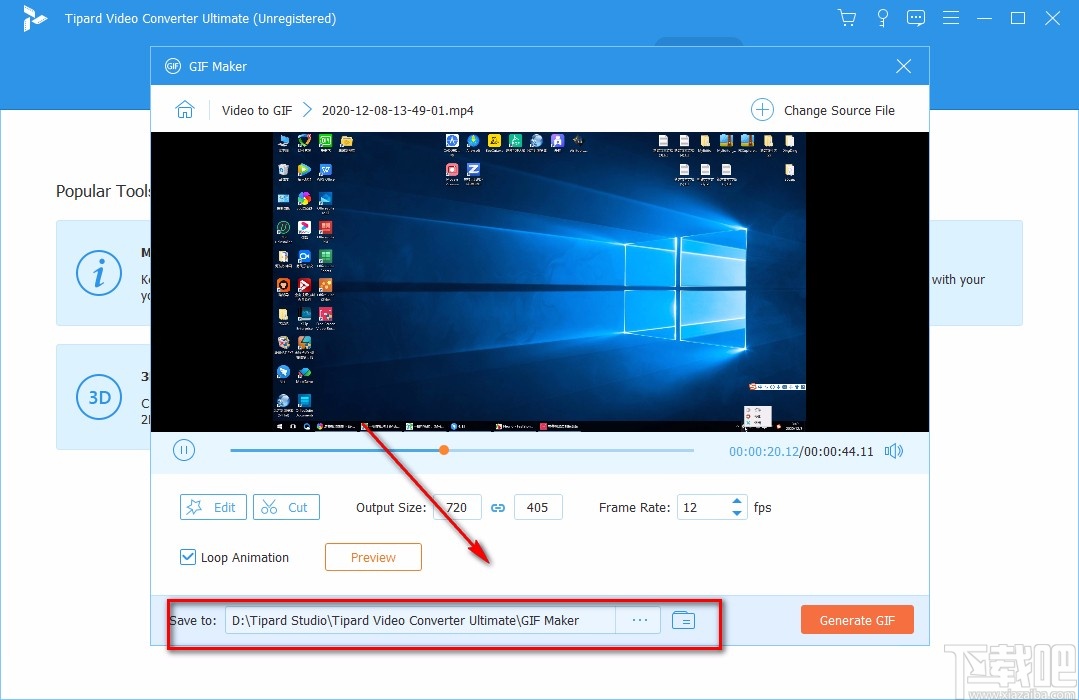Decrease frame rate with down arrow
The width and height of the screenshot is (1079, 700).
click(x=737, y=513)
